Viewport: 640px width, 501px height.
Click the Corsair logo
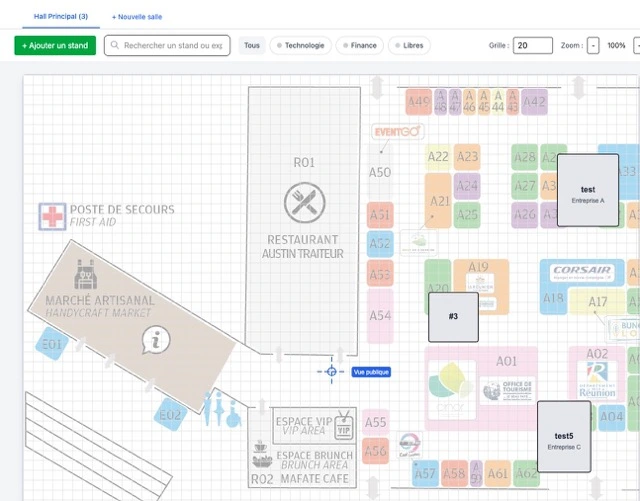tap(582, 272)
